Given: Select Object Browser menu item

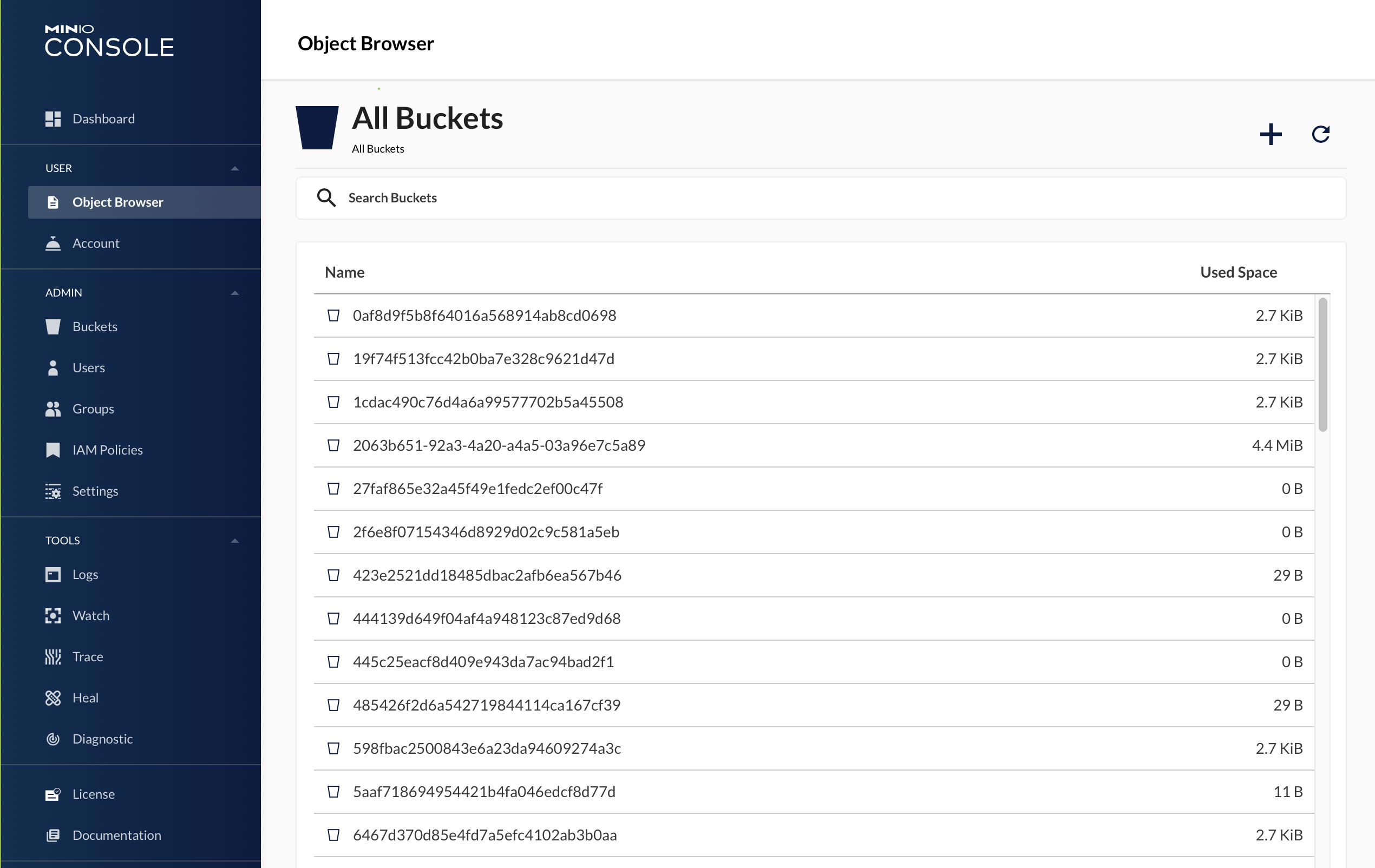Looking at the screenshot, I should (x=145, y=202).
